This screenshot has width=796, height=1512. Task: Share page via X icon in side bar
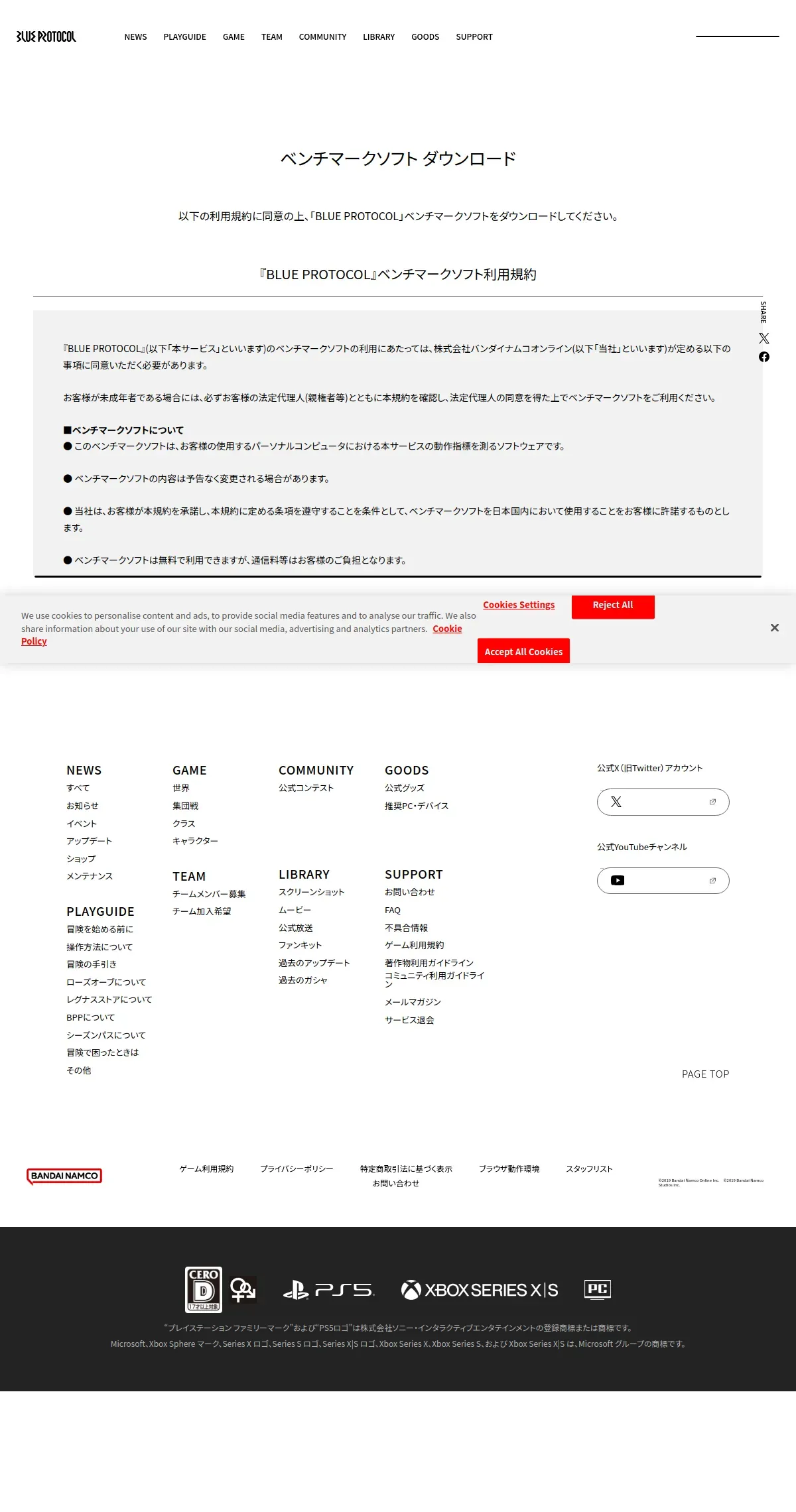coord(764,338)
